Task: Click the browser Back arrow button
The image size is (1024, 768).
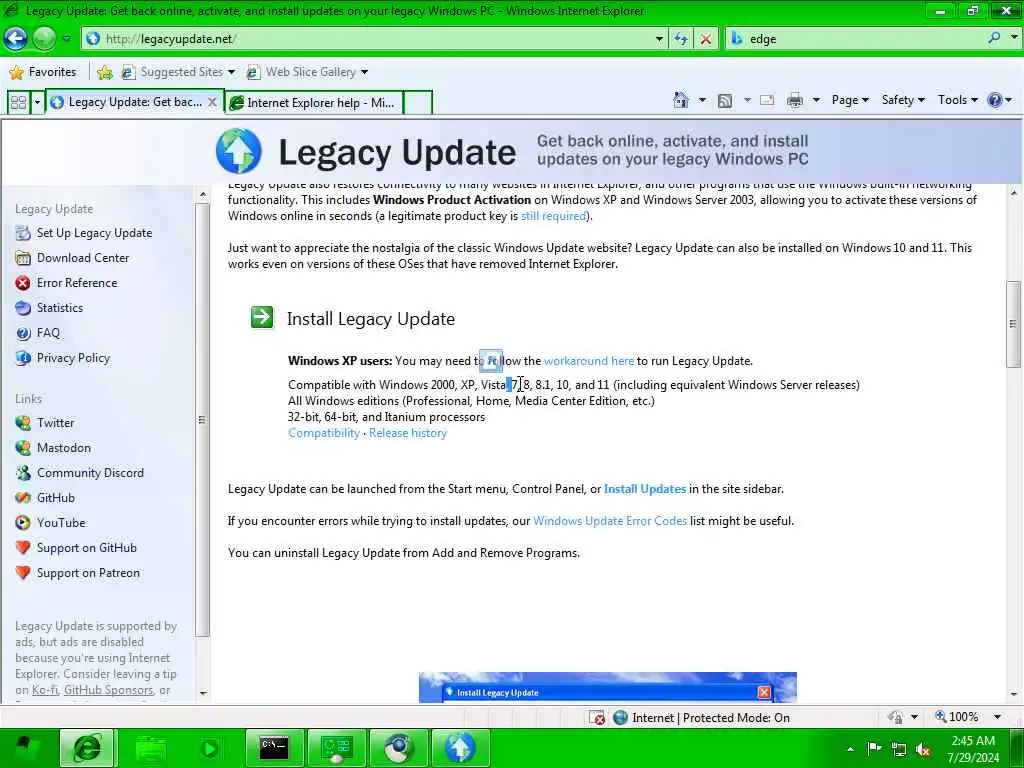Action: 15,39
